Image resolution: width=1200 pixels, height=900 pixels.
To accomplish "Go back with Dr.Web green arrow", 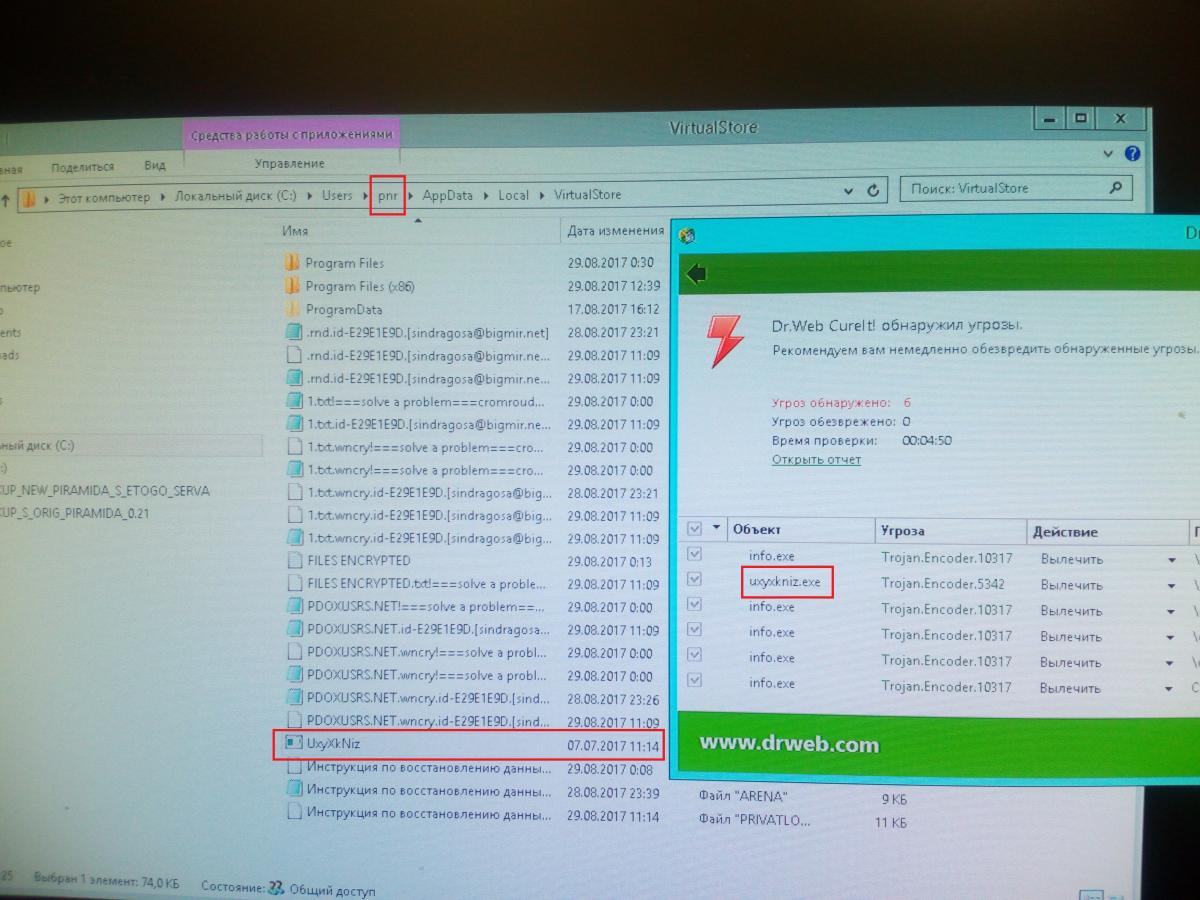I will point(697,274).
